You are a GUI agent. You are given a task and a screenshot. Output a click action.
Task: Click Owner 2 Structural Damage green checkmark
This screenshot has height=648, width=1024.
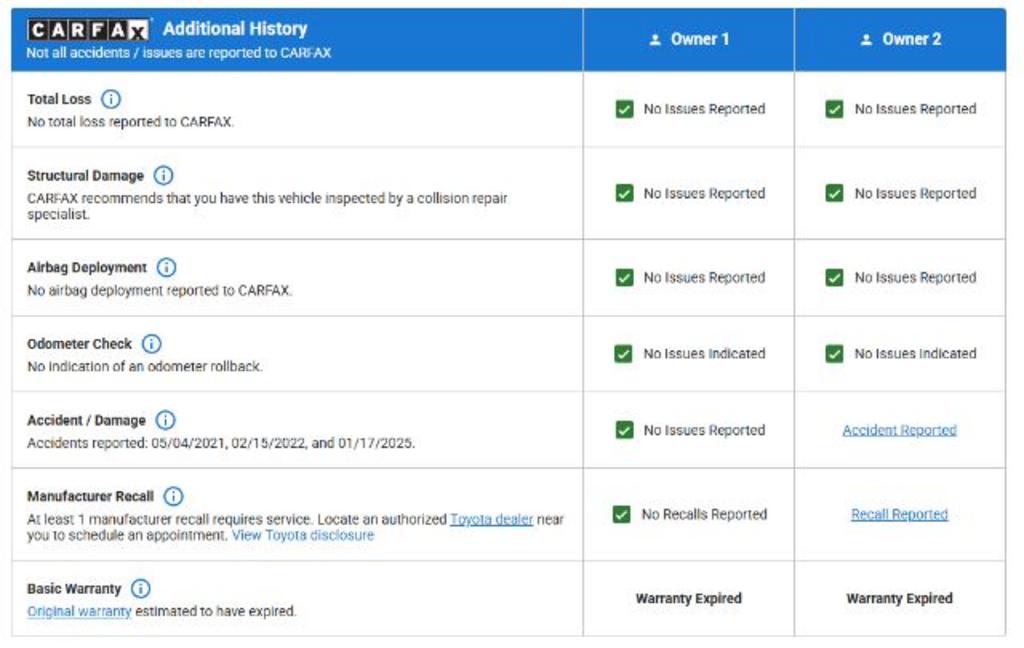(834, 193)
